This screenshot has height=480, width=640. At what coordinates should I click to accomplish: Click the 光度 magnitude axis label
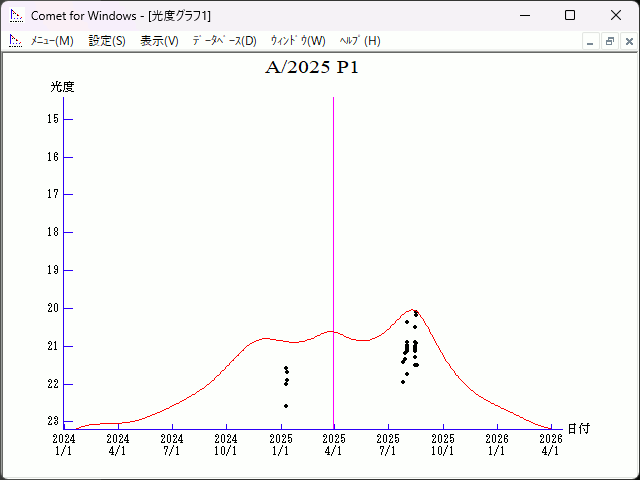pos(62,87)
